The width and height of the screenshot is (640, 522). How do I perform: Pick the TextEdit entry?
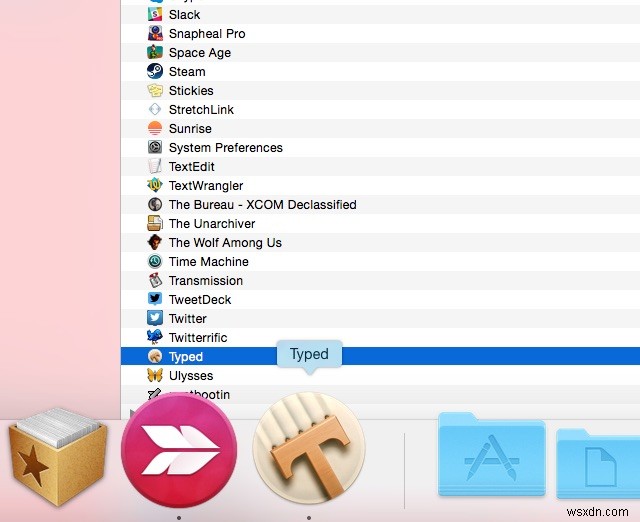[x=191, y=167]
